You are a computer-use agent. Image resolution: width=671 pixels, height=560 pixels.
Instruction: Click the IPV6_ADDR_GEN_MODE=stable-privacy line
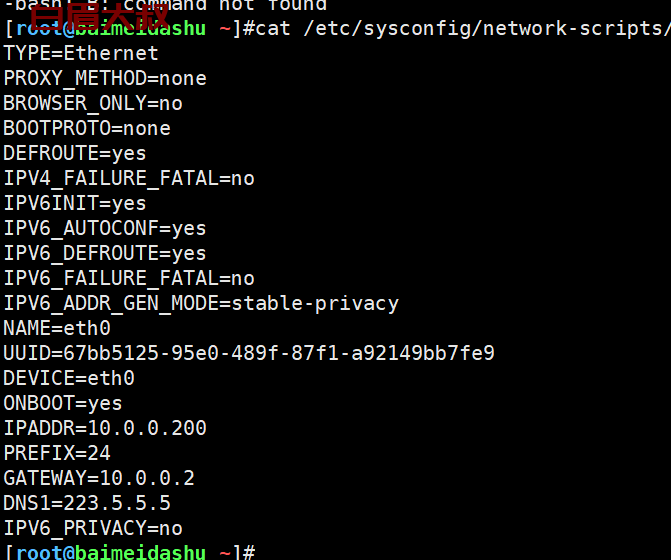201,304
